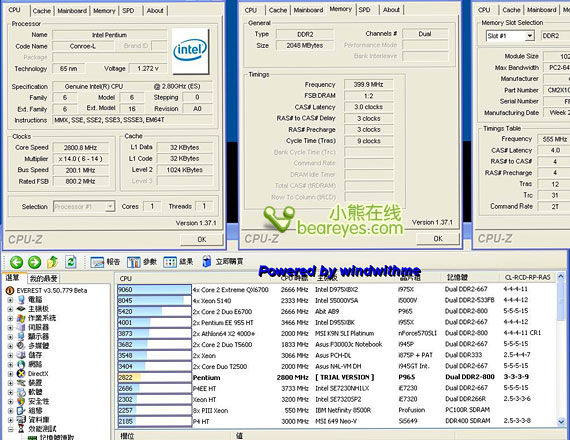Image resolution: width=570 pixels, height=440 pixels.
Task: Click the highlighted 2822 Pentium score bar
Action: (x=154, y=377)
